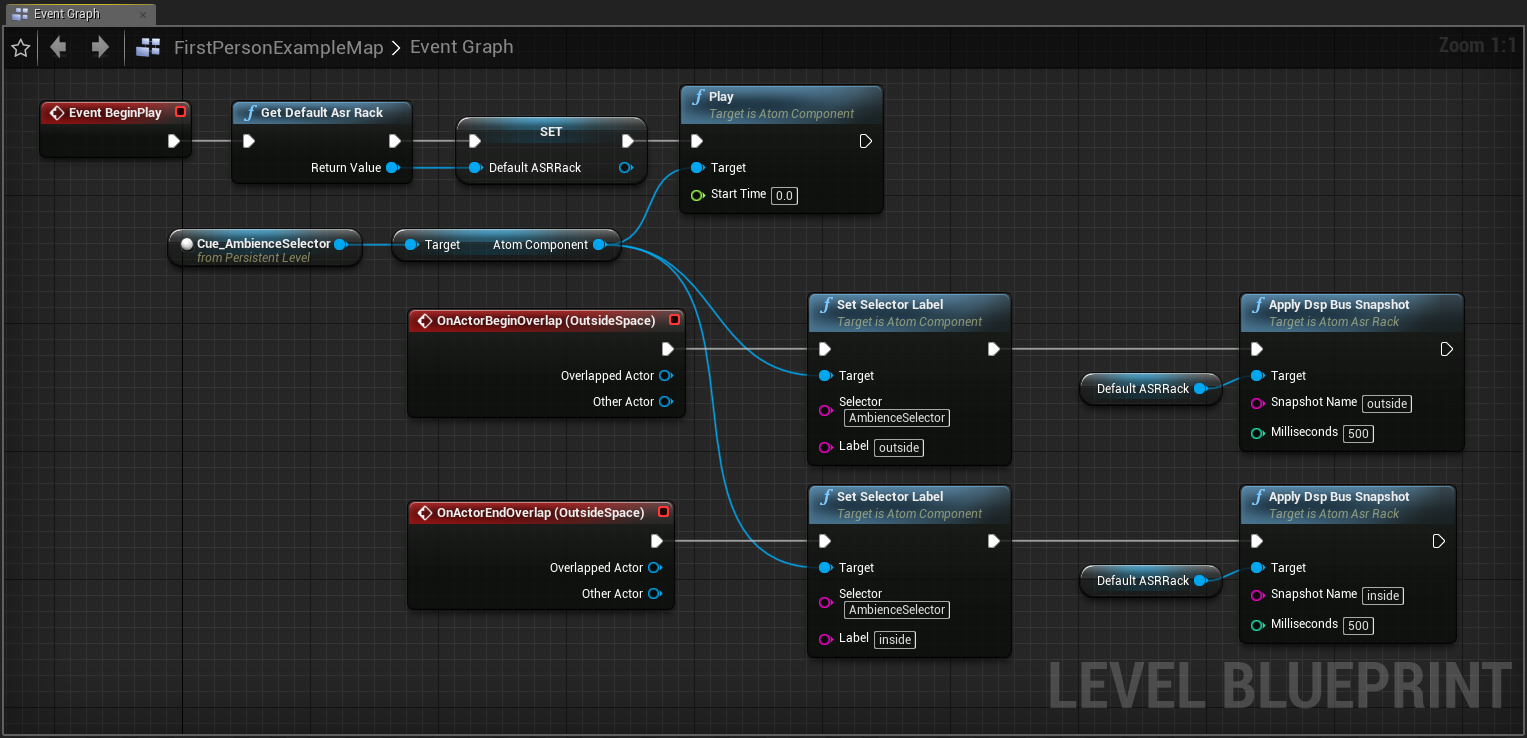Click Play node Start Time pin
This screenshot has height=738, width=1527.
(698, 195)
